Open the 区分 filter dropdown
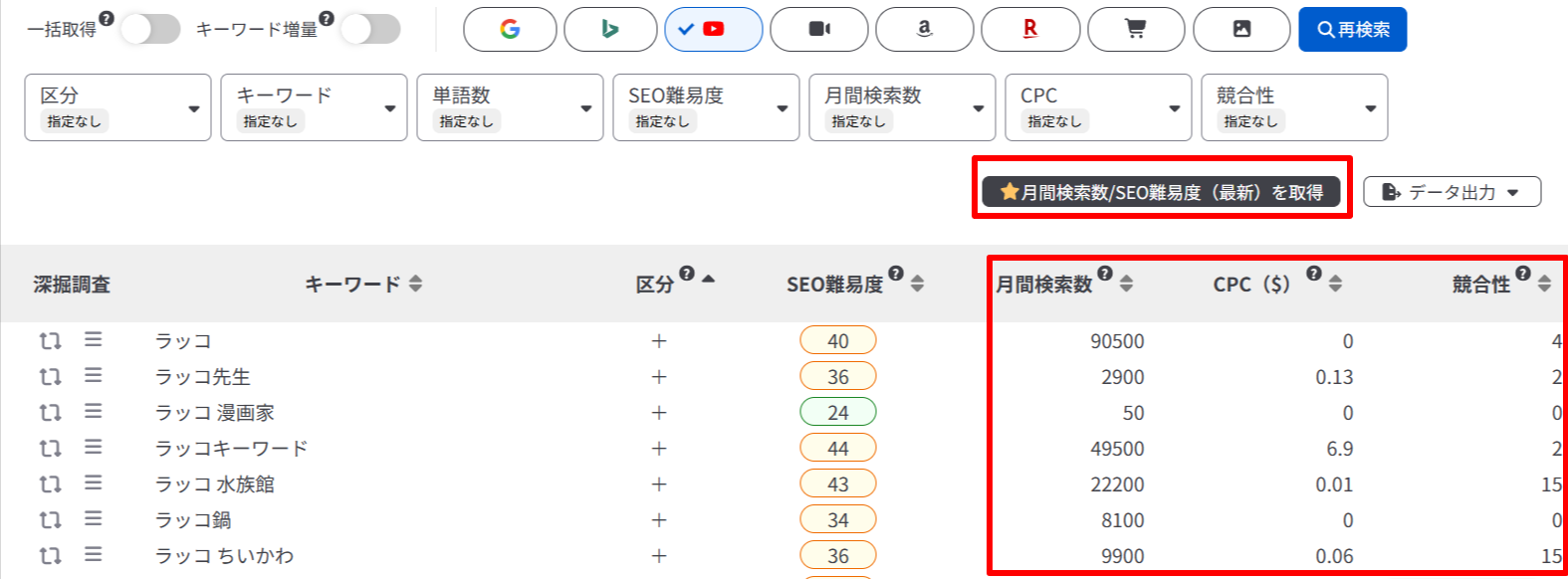This screenshot has height=579, width=1568. tap(117, 107)
